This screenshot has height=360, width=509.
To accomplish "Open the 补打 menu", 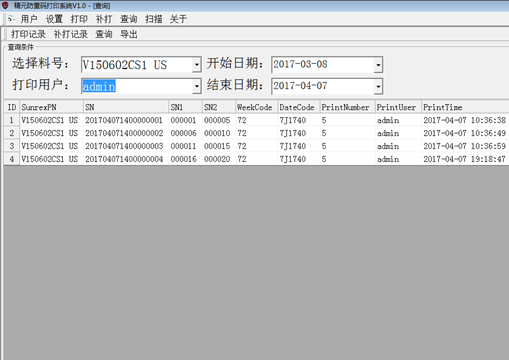I will pos(104,19).
